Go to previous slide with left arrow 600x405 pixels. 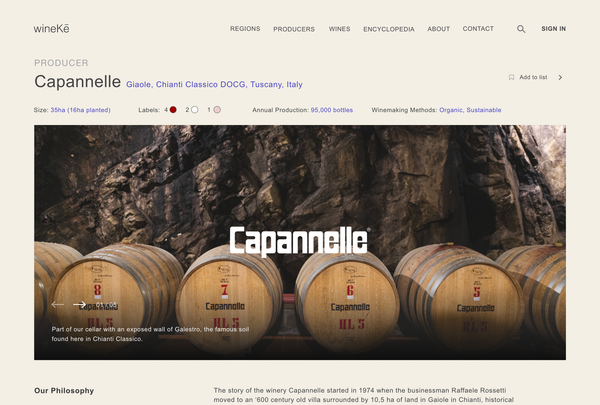[57, 304]
